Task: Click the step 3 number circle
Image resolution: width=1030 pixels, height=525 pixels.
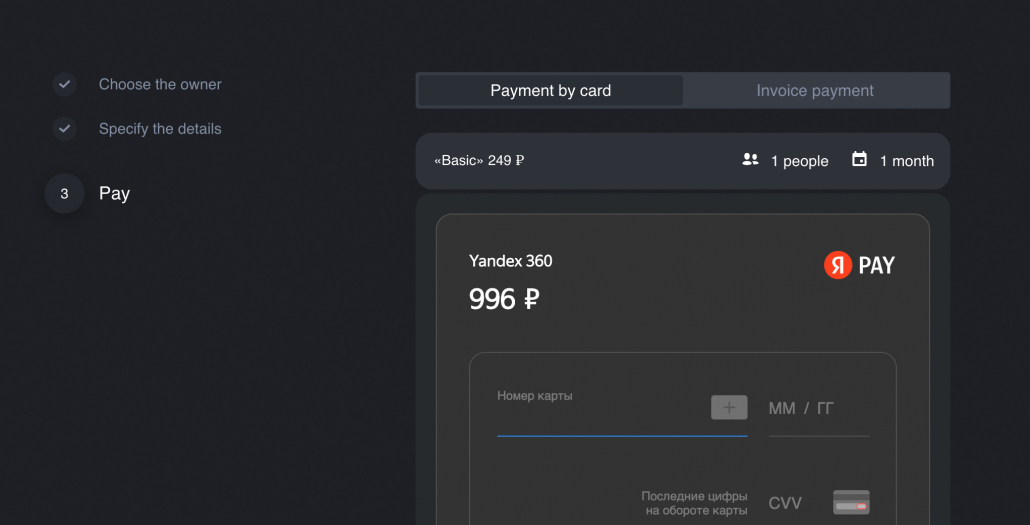Action: [x=64, y=193]
